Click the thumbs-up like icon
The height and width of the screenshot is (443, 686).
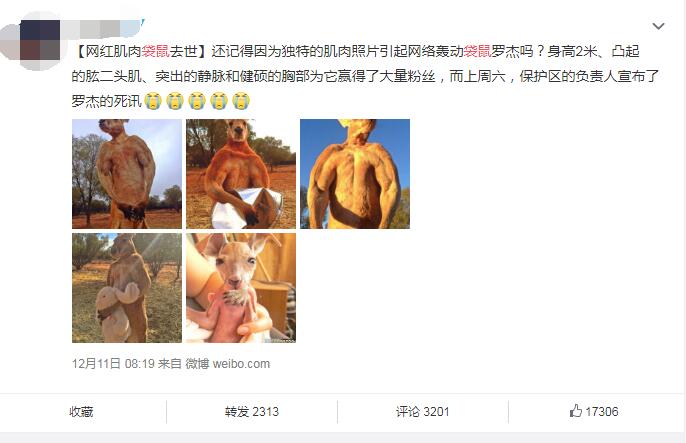pyautogui.click(x=576, y=411)
